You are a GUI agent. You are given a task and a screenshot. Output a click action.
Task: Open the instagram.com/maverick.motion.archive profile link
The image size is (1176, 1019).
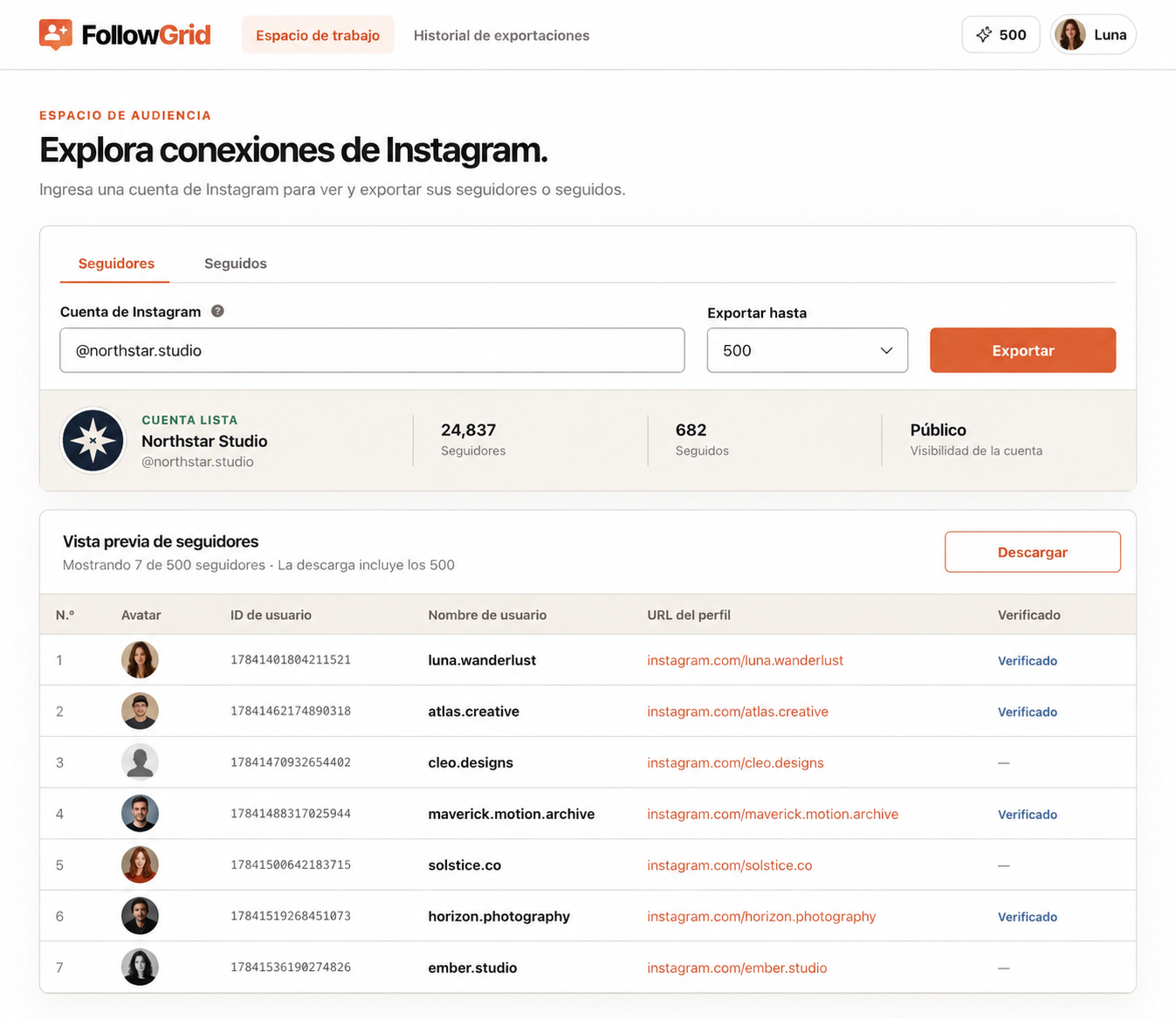pyautogui.click(x=773, y=814)
